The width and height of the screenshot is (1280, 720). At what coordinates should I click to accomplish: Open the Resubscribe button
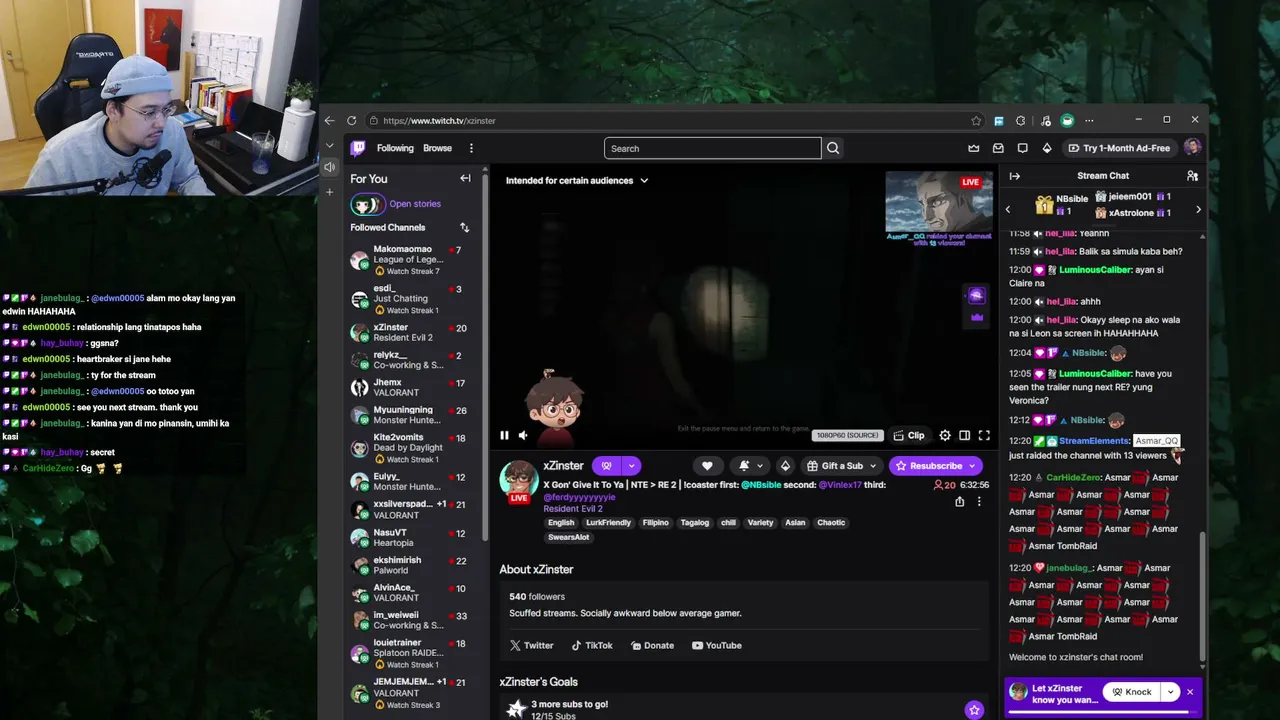pos(935,465)
